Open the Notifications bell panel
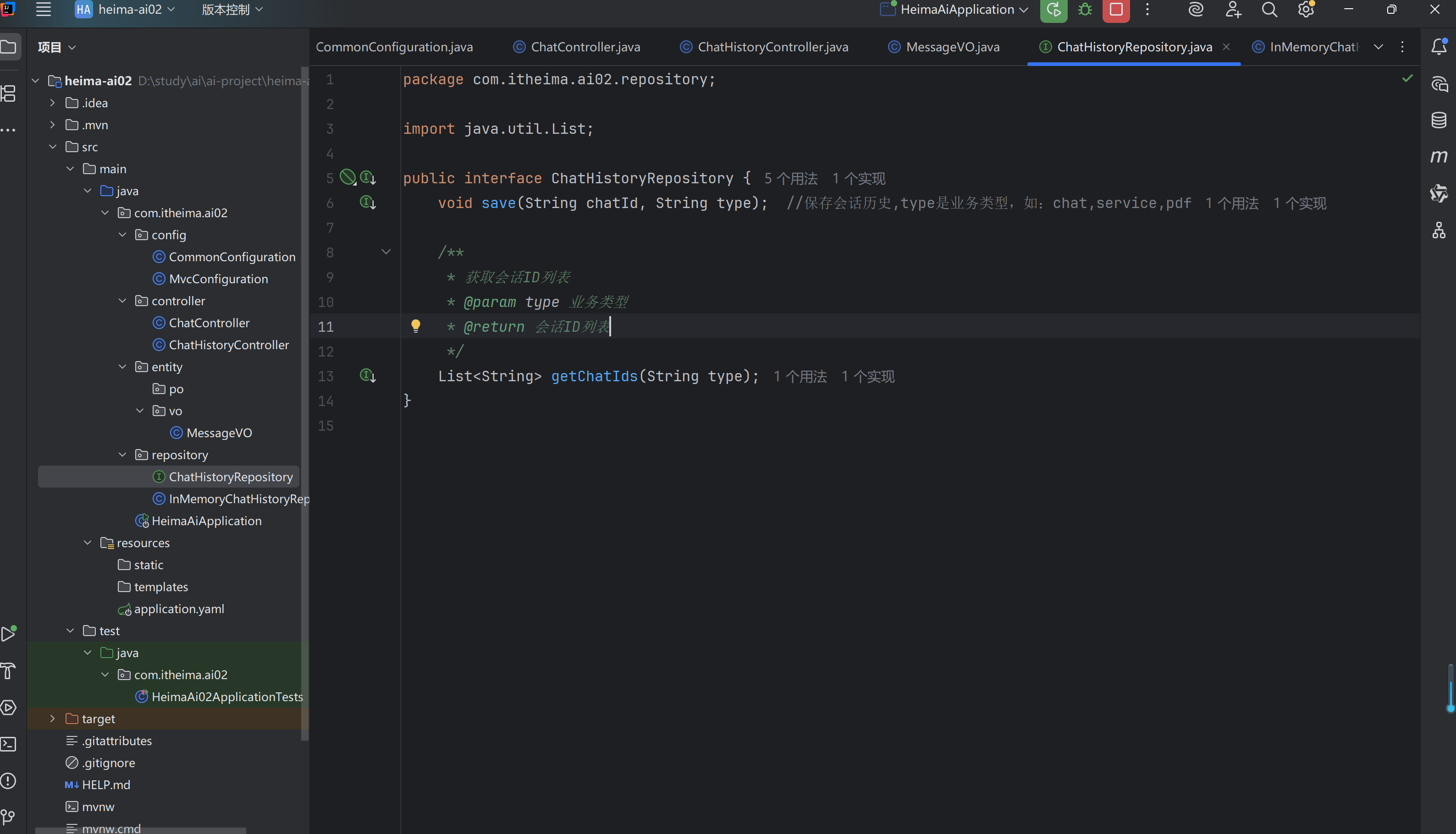This screenshot has height=834, width=1456. [x=1439, y=46]
